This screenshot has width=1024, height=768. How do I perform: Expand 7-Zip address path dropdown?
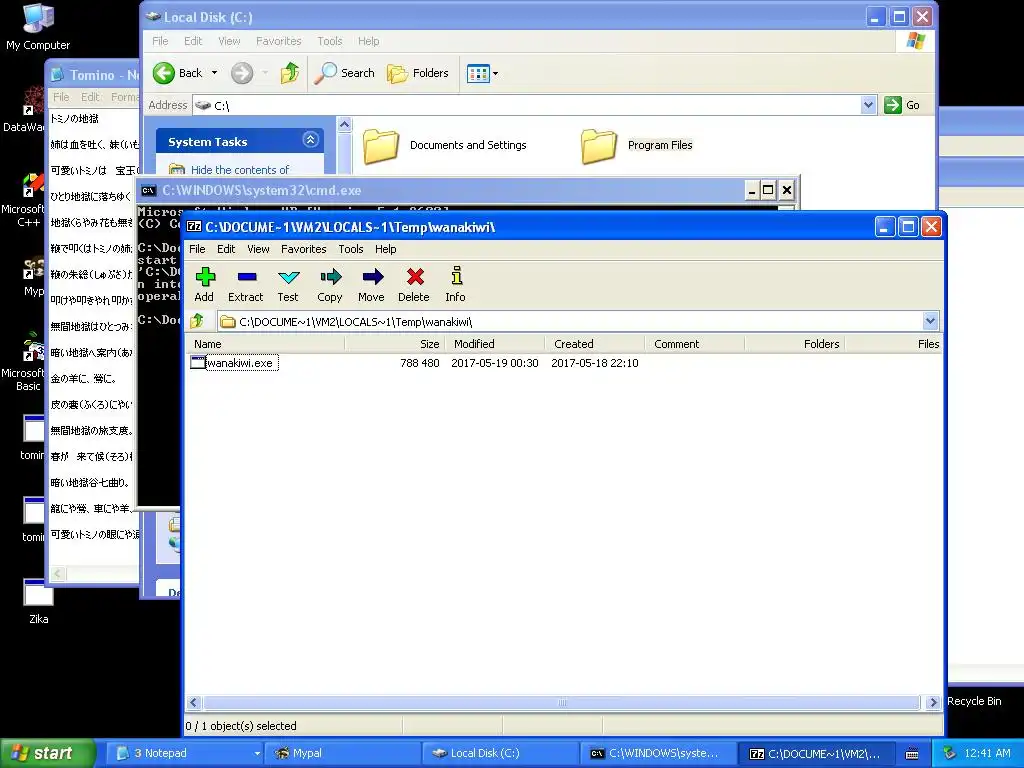[x=930, y=321]
